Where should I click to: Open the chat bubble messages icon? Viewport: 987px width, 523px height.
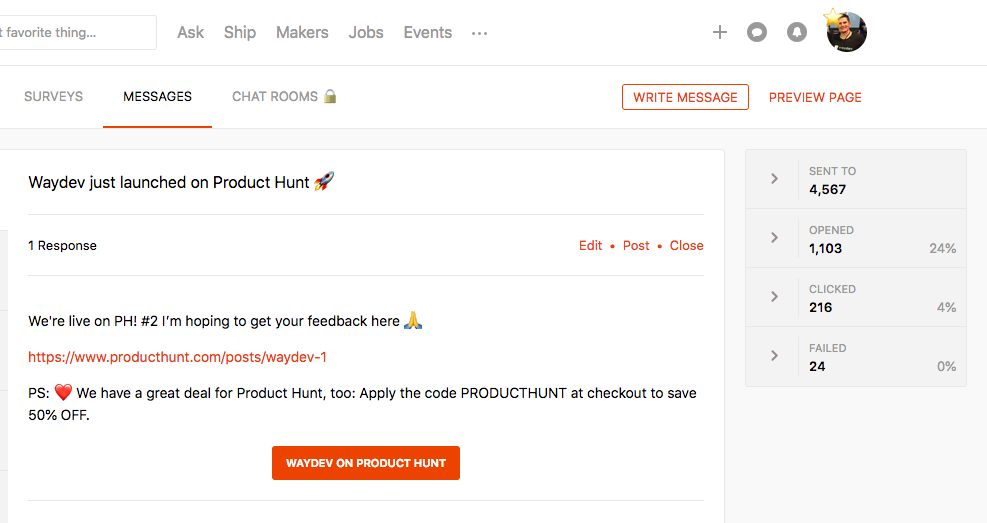coord(757,33)
